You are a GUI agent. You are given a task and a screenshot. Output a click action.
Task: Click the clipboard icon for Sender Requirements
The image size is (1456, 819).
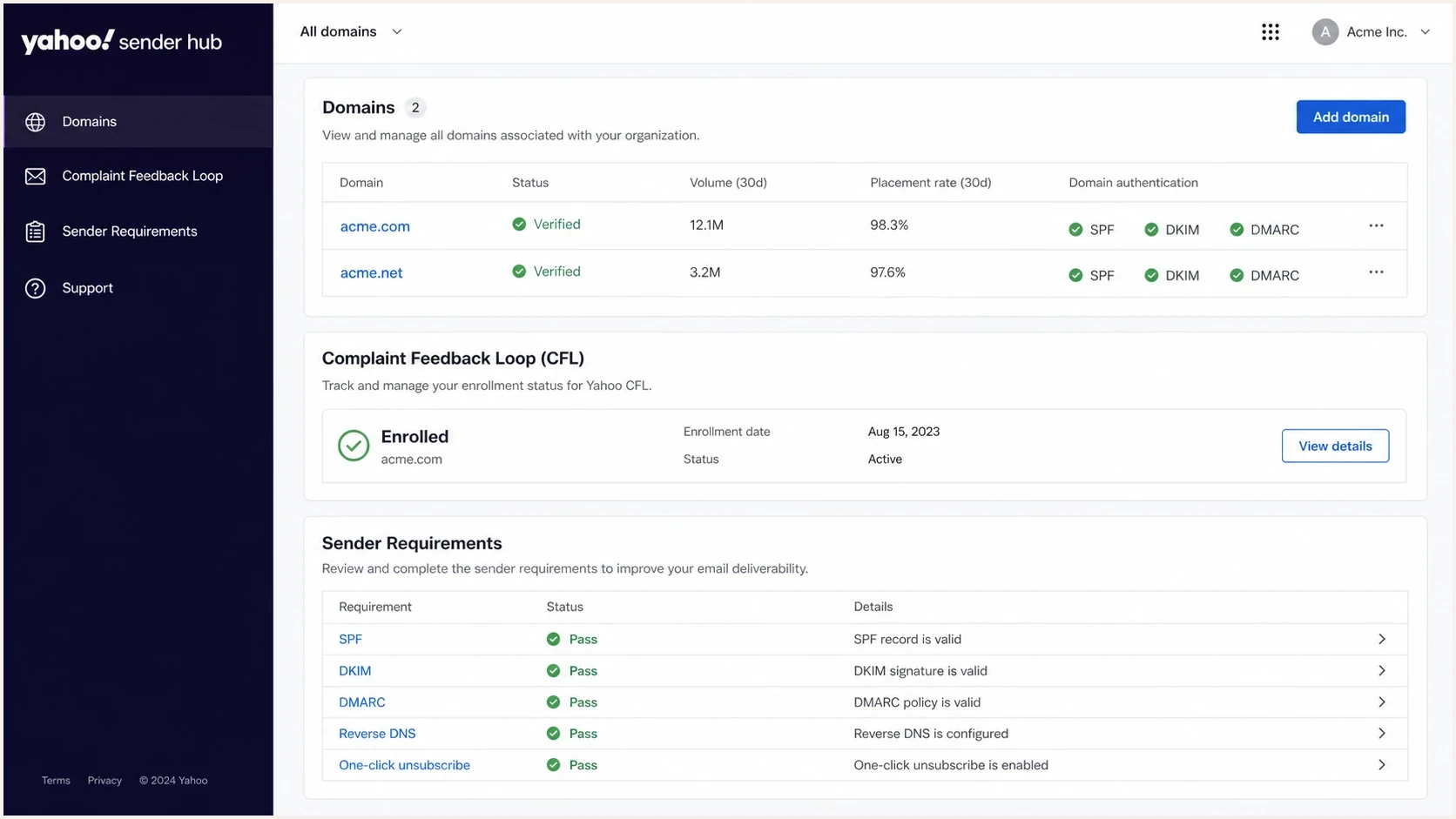(x=35, y=232)
